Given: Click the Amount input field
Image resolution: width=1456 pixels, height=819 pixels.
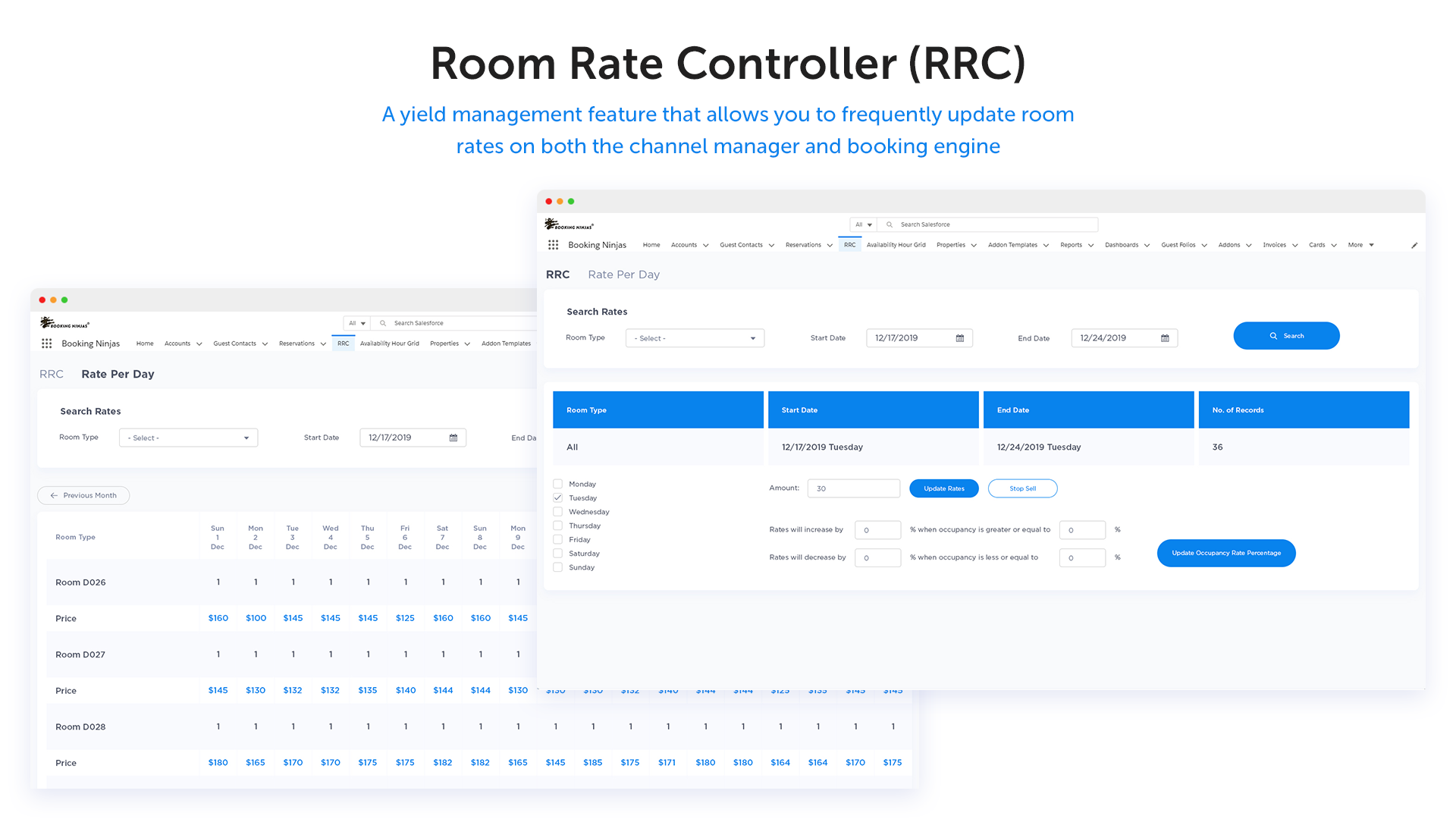Looking at the screenshot, I should click(853, 488).
